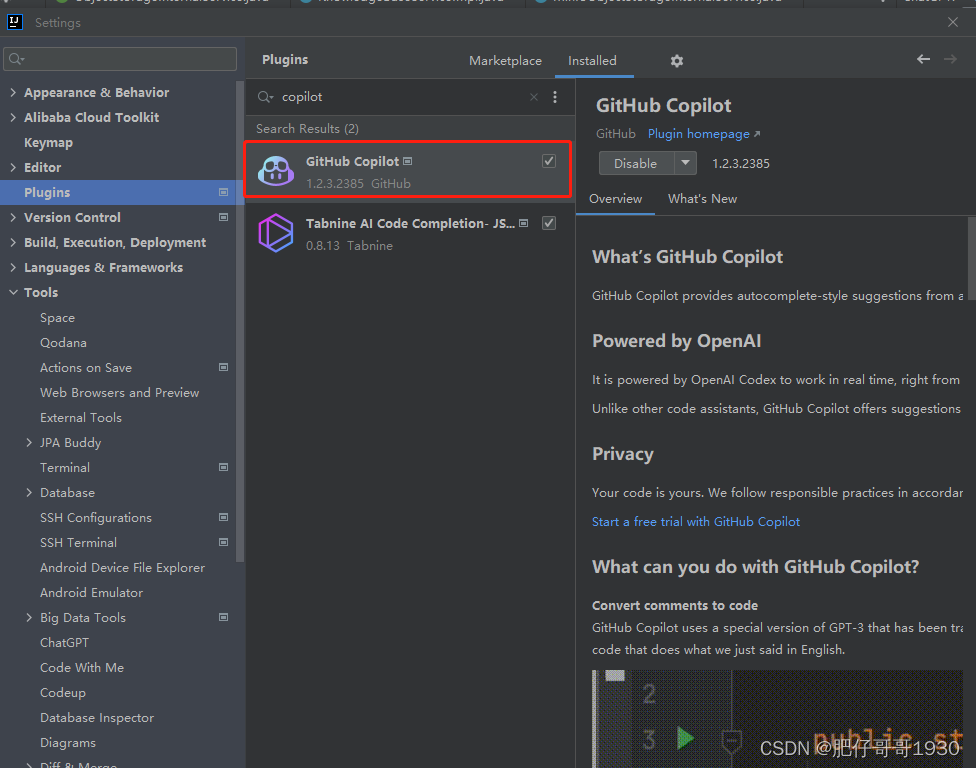Open Android Device File Explorer settings
Viewport: 976px width, 768px height.
[123, 568]
